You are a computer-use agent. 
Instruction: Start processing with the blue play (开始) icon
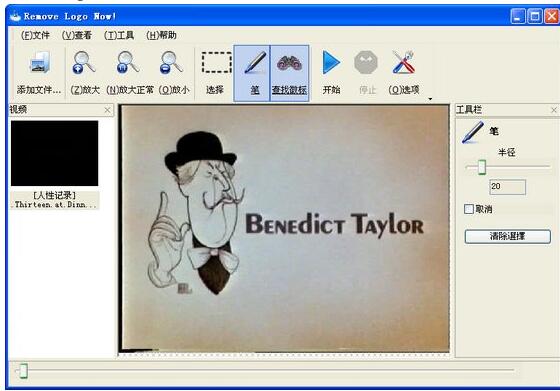[331, 63]
